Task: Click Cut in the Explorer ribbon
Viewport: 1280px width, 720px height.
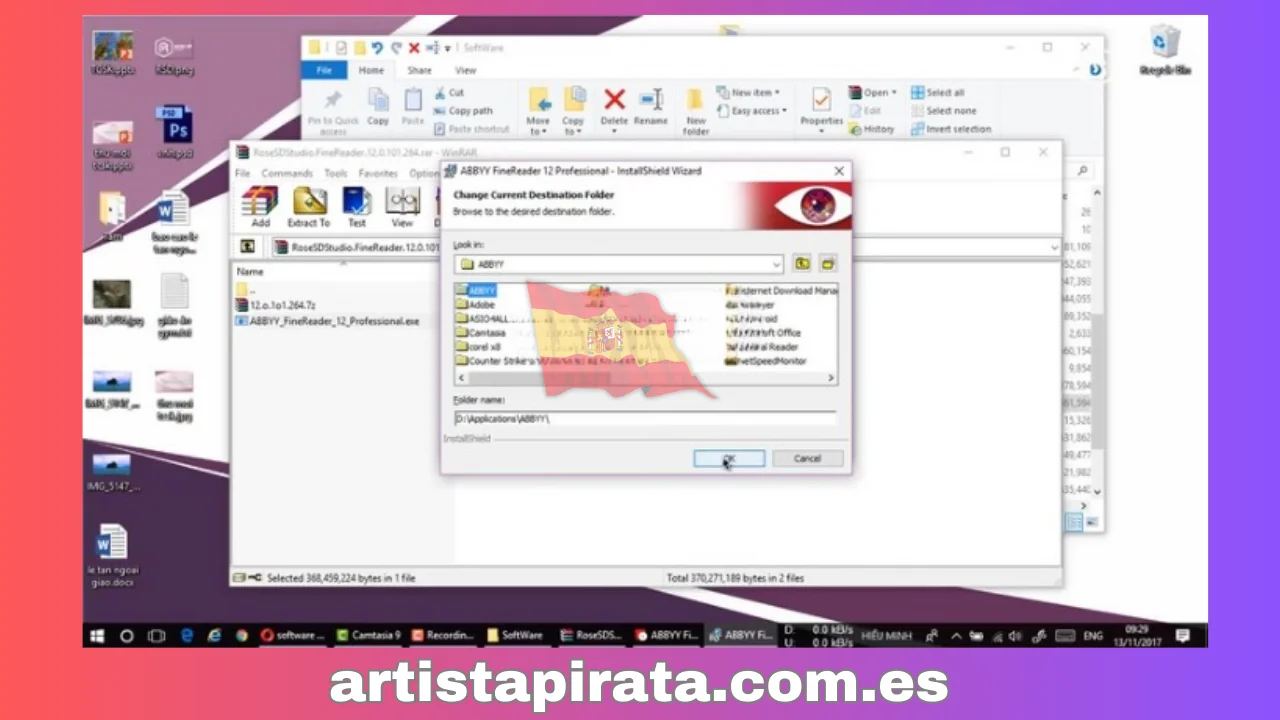Action: (449, 93)
